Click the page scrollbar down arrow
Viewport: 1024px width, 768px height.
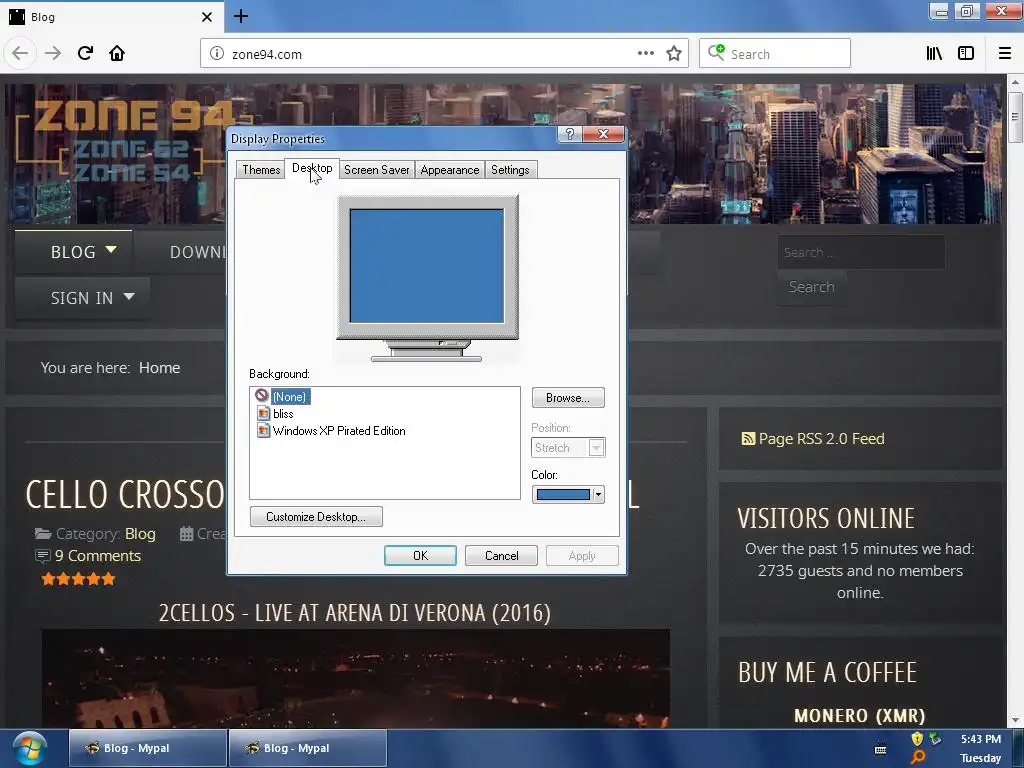(x=1015, y=720)
